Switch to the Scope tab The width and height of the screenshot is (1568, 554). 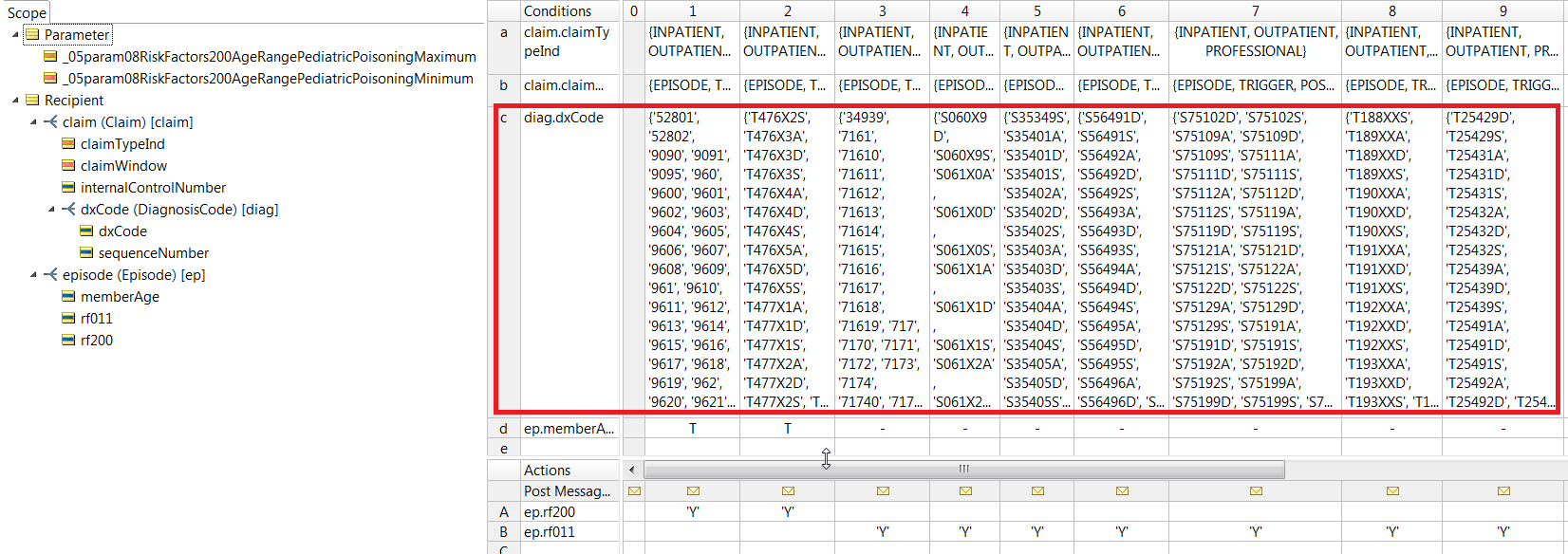27,12
